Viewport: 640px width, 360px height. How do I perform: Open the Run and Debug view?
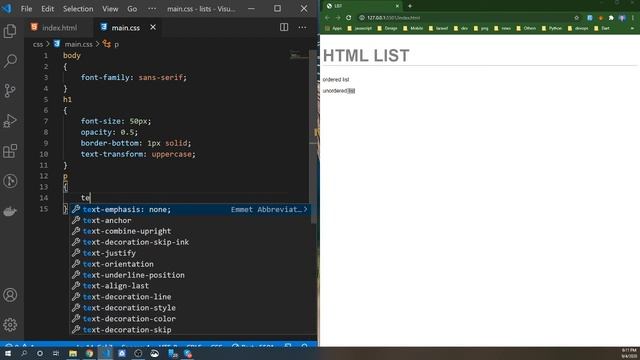click(10, 121)
